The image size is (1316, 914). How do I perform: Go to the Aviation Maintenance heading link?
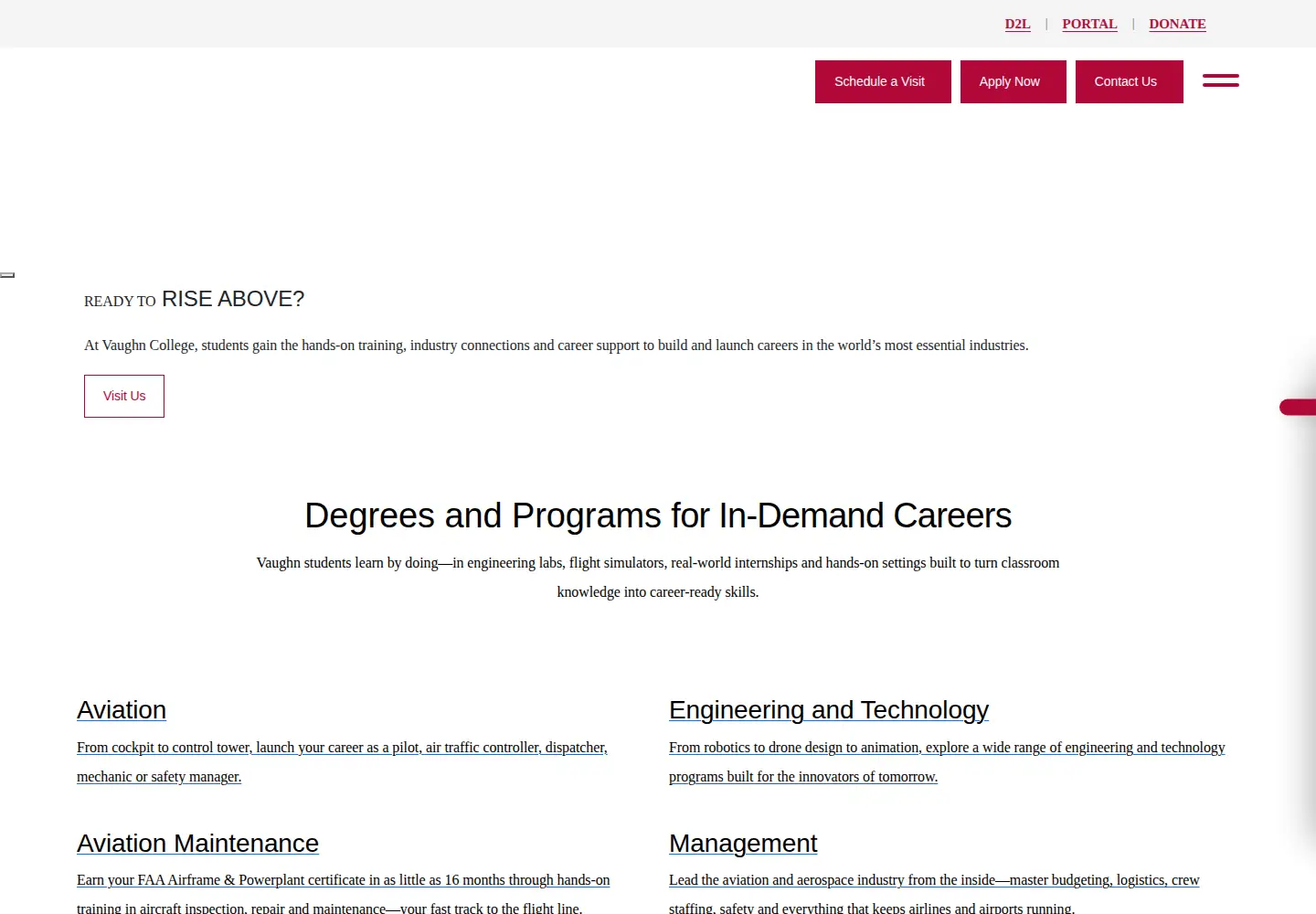click(197, 843)
